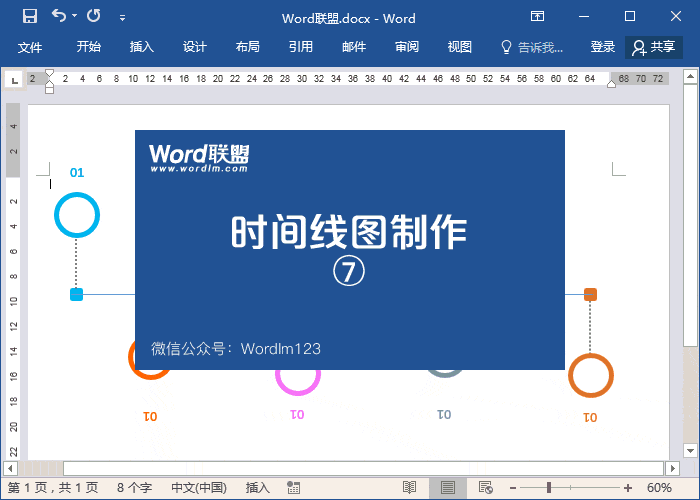Open Ribbon Display Options button
700x500 pixels.
(538, 17)
